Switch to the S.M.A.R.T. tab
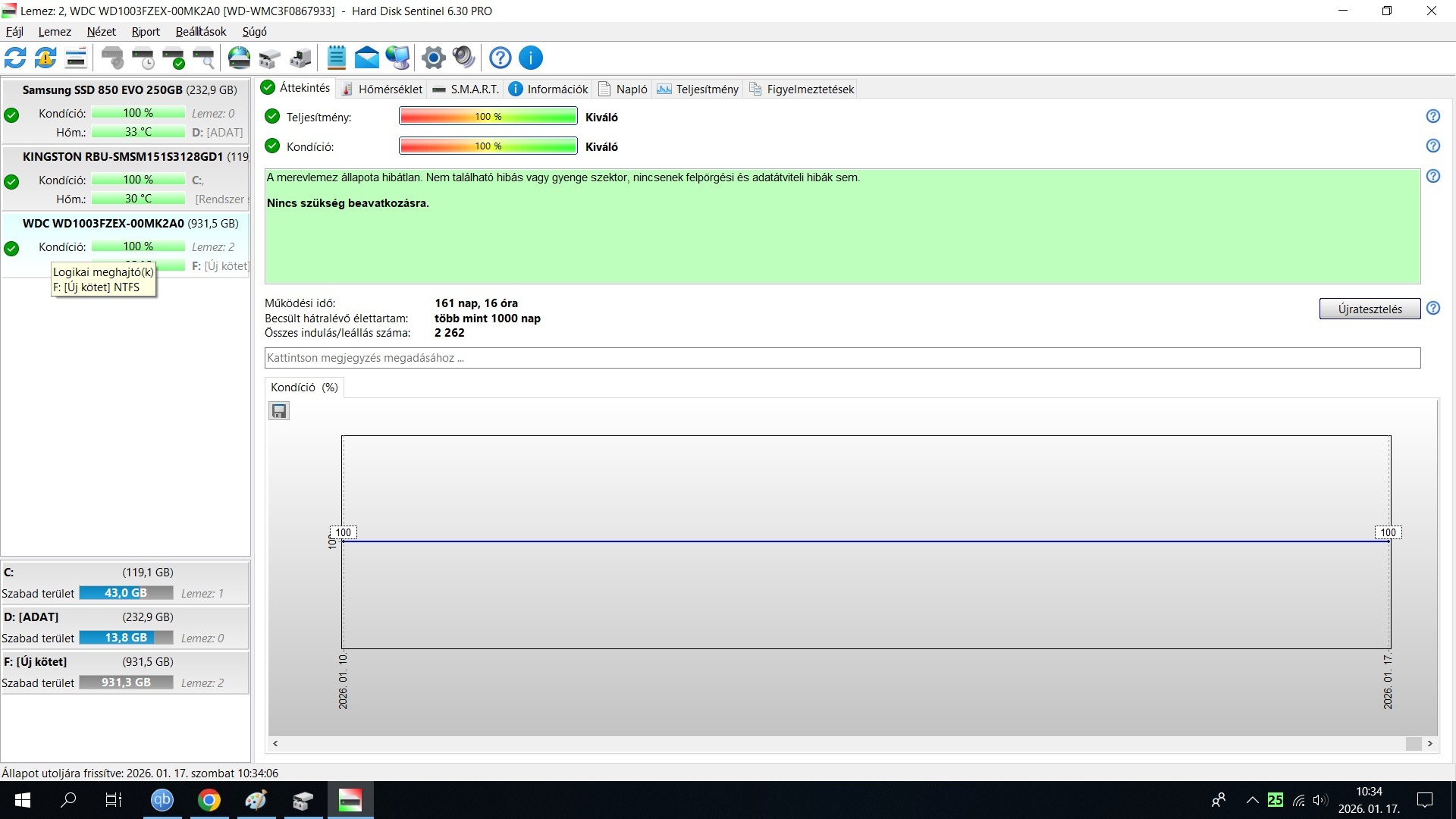The width and height of the screenshot is (1456, 819). [x=466, y=89]
